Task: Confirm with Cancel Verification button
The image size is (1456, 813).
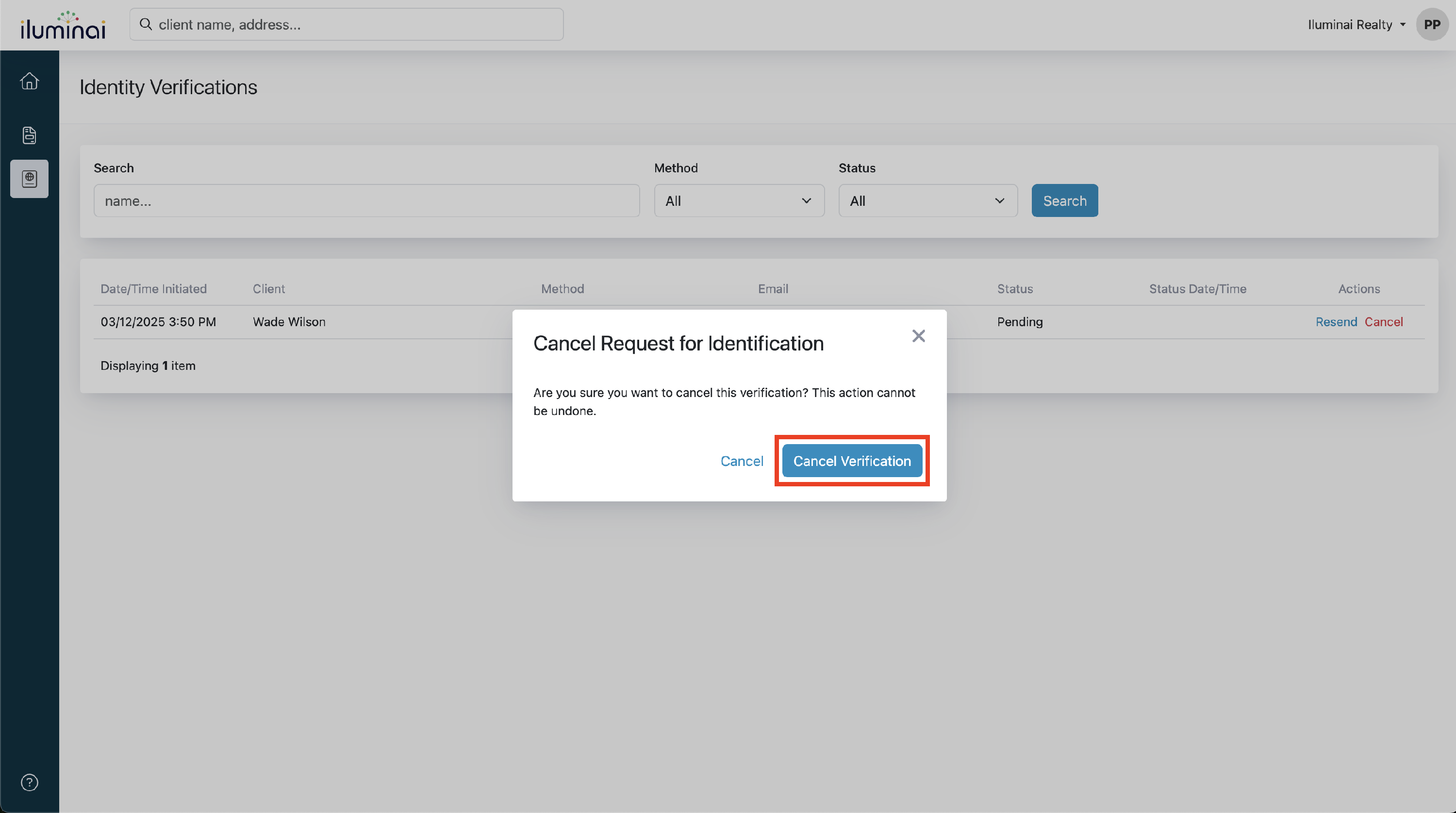Action: (852, 461)
